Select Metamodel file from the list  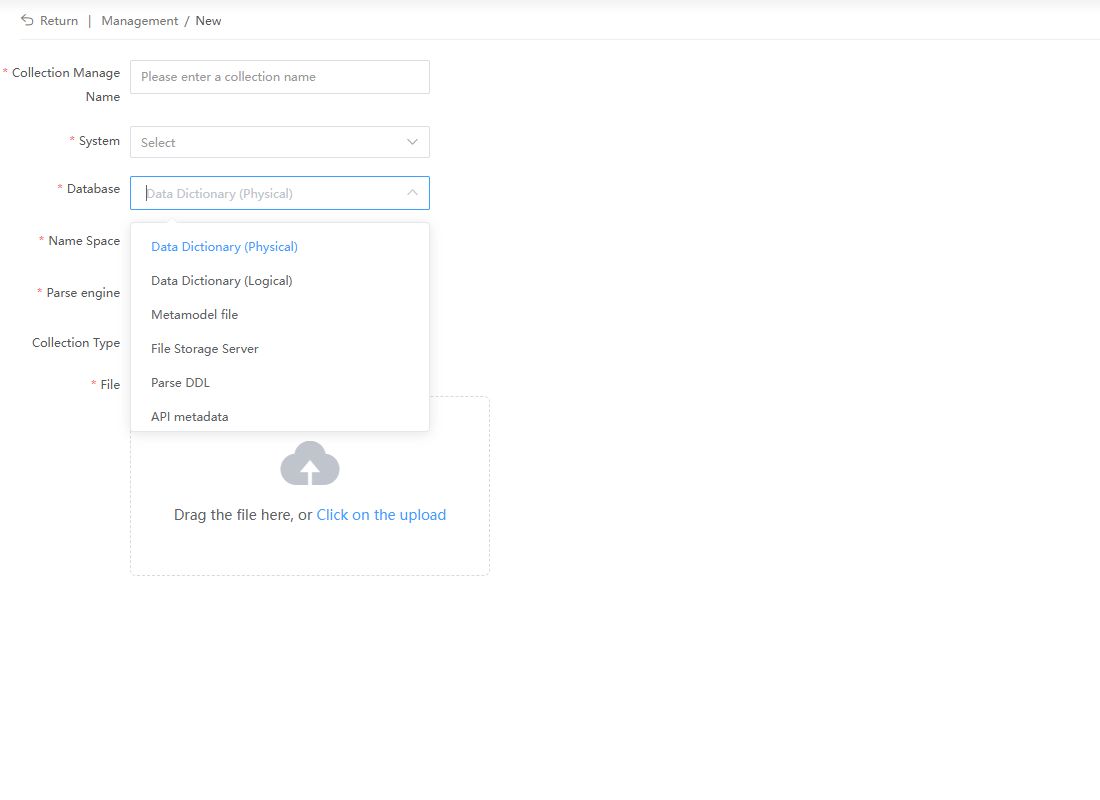pyautogui.click(x=279, y=315)
